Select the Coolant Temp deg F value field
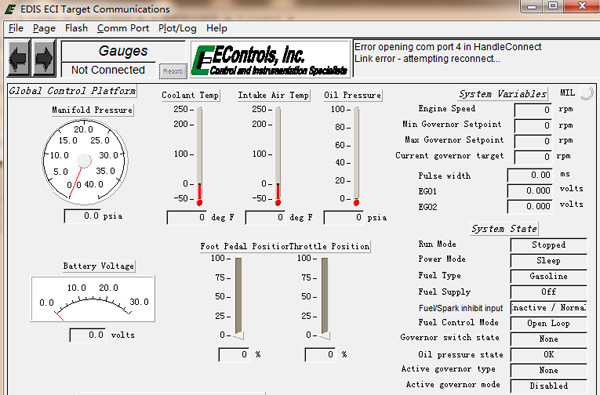The height and width of the screenshot is (395, 600). click(x=186, y=217)
